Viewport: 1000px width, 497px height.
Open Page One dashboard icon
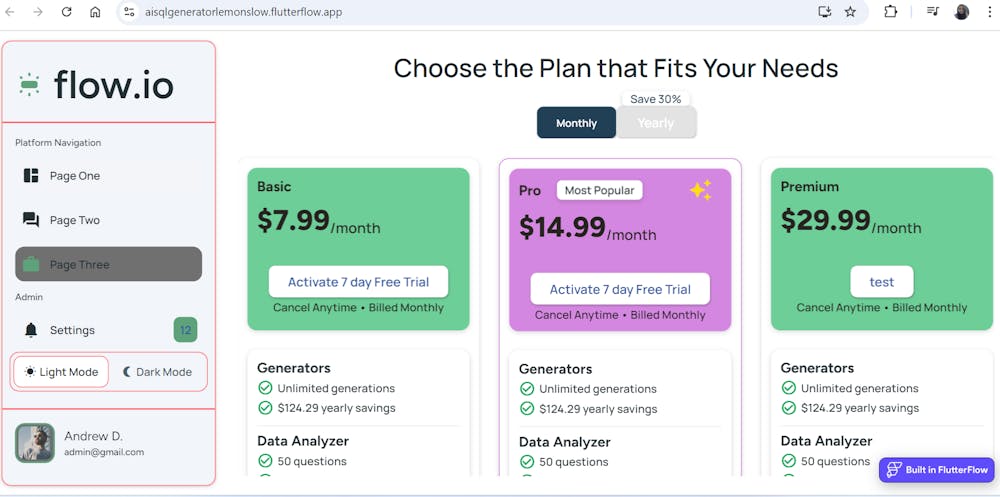[x=31, y=176]
